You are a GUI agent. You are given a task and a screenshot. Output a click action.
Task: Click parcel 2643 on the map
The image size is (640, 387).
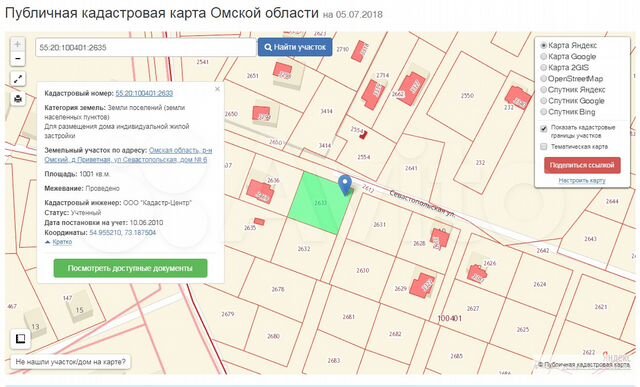[590, 238]
